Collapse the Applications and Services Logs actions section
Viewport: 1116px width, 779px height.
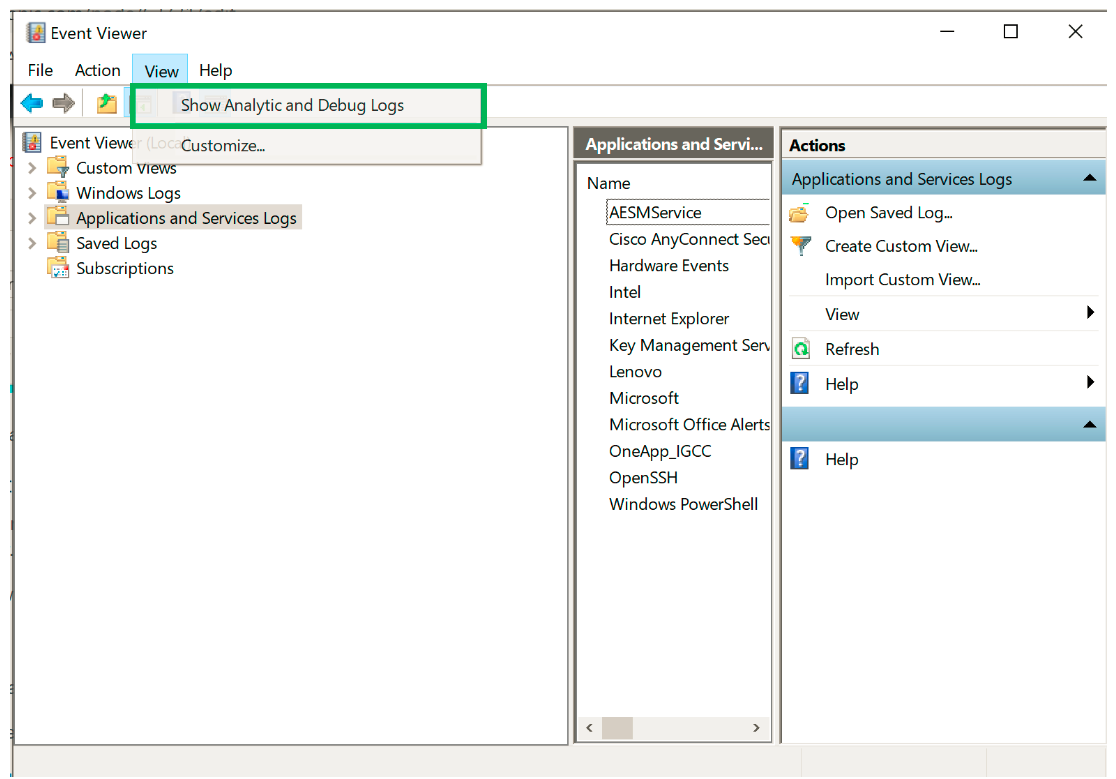pos(1089,179)
